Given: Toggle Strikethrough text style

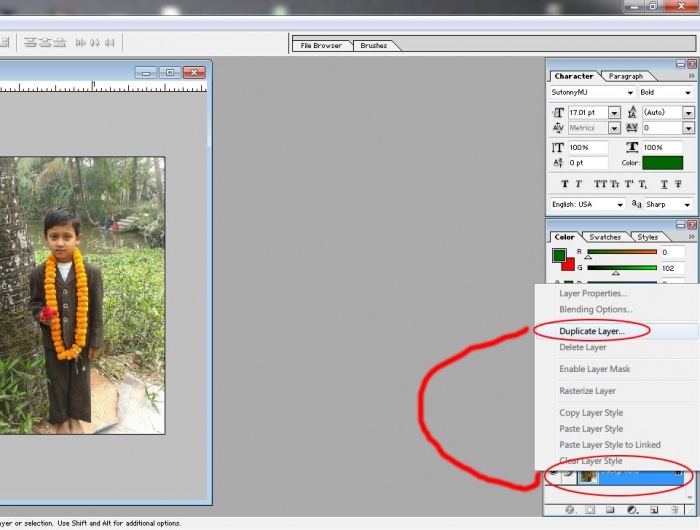Looking at the screenshot, I should coord(678,184).
